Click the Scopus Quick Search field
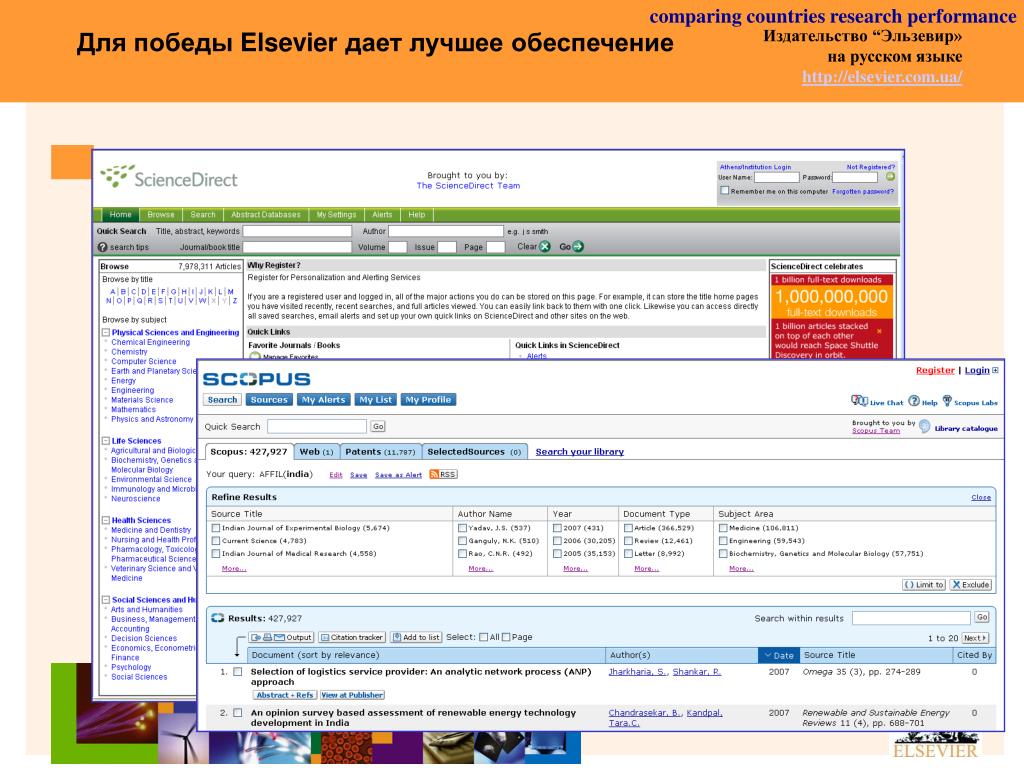1024x768 pixels. point(317,426)
